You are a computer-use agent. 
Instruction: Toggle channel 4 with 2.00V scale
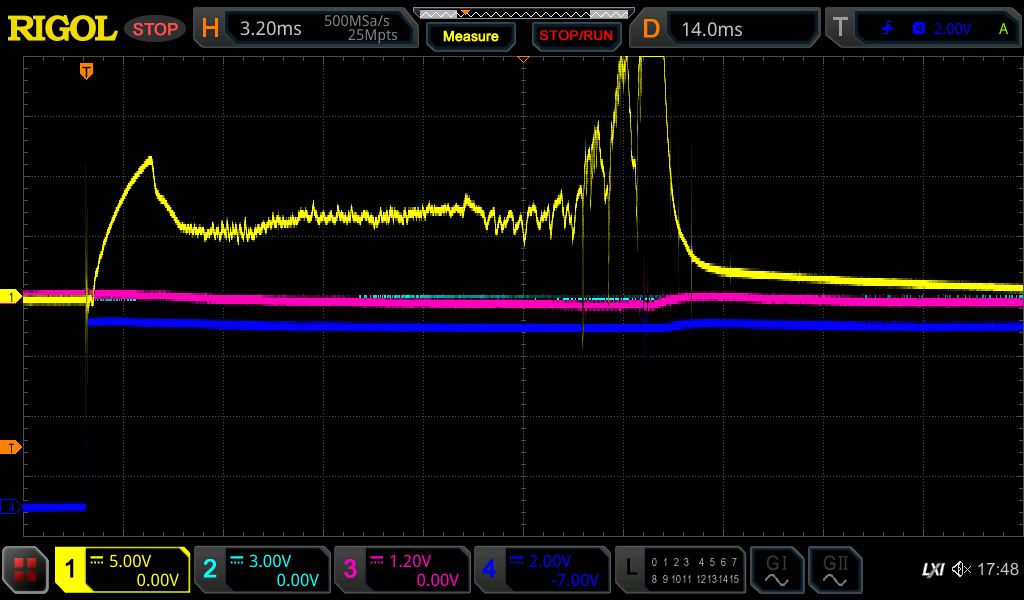(x=541, y=570)
